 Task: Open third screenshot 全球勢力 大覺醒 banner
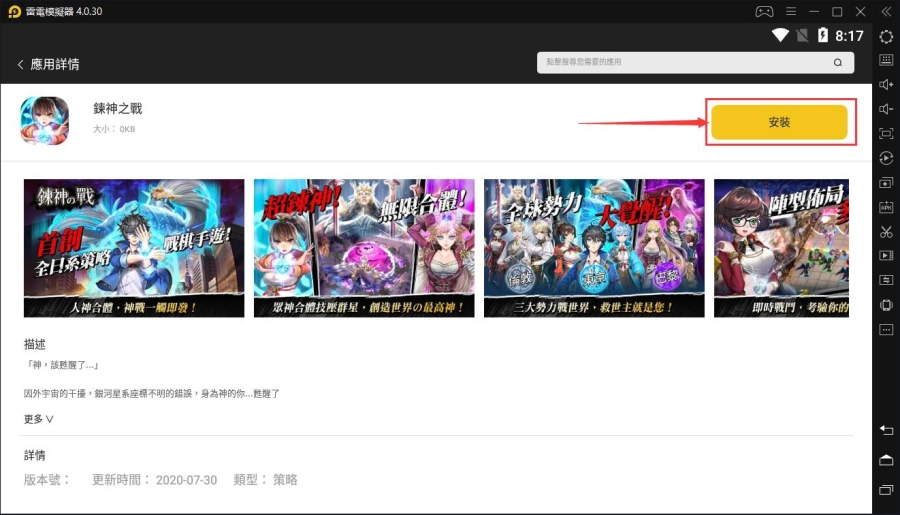point(594,248)
